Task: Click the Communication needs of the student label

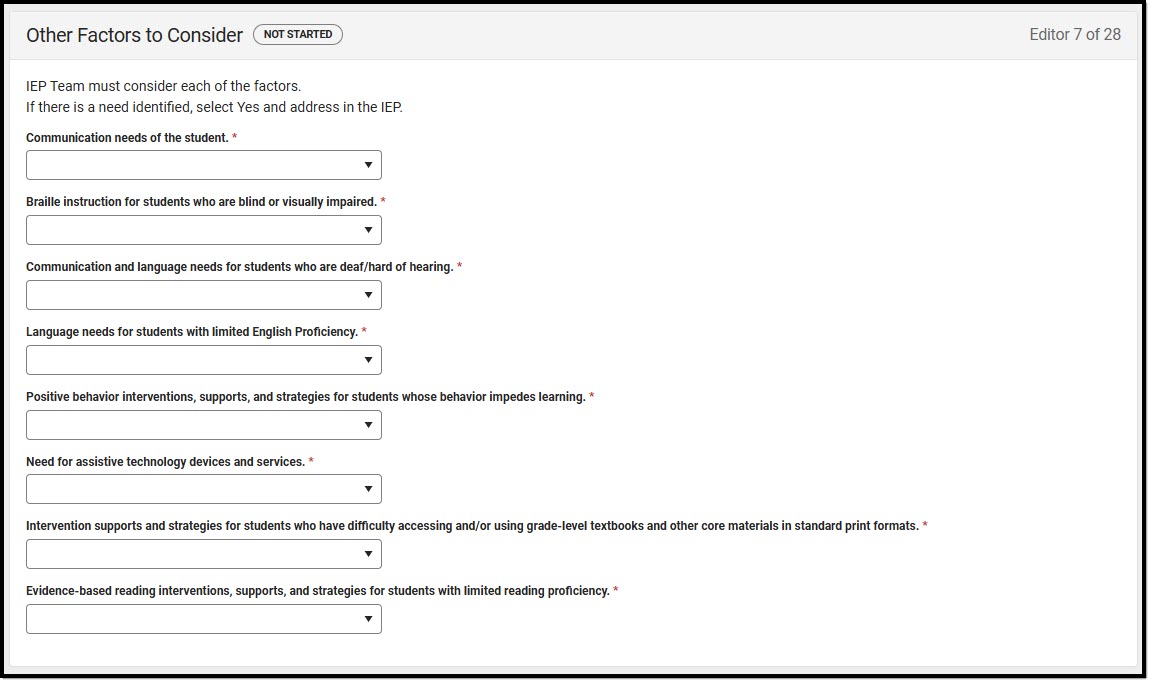Action: (x=128, y=138)
